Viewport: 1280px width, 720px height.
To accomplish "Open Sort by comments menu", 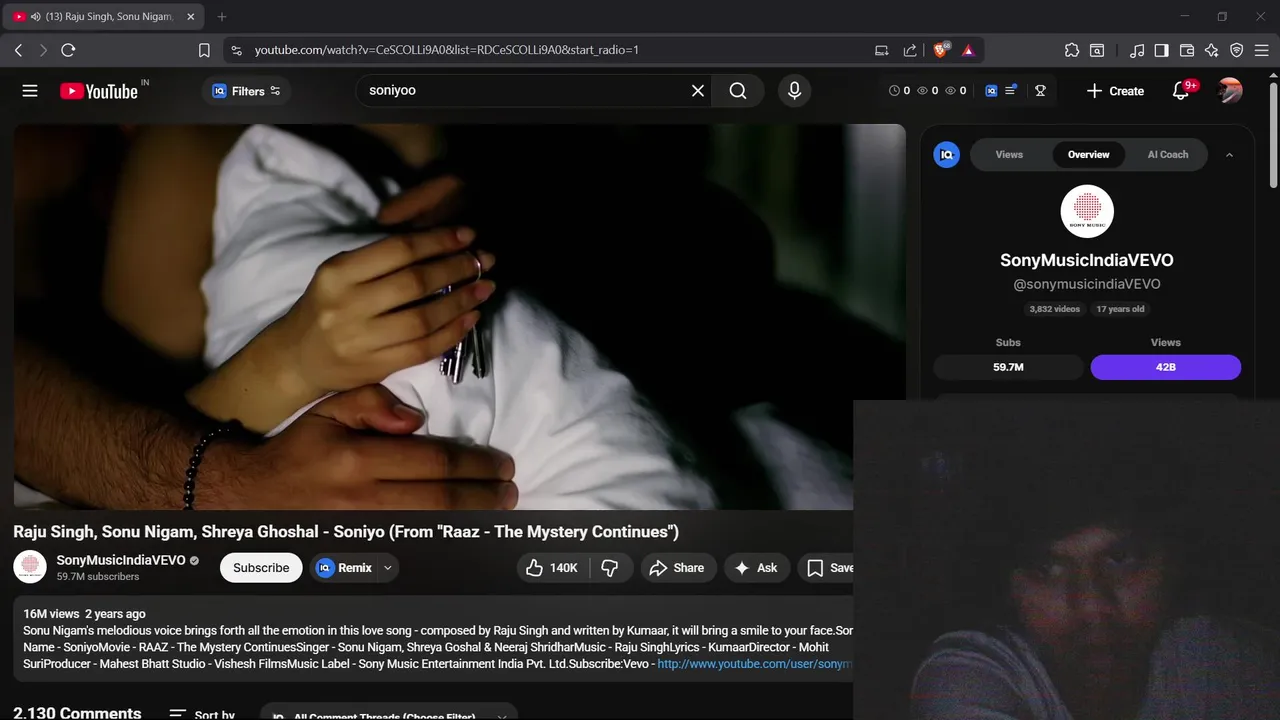I will [202, 714].
